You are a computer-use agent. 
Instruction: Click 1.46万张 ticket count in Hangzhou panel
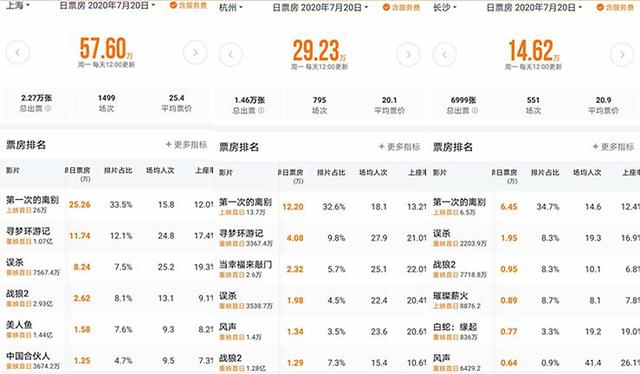[x=249, y=100]
